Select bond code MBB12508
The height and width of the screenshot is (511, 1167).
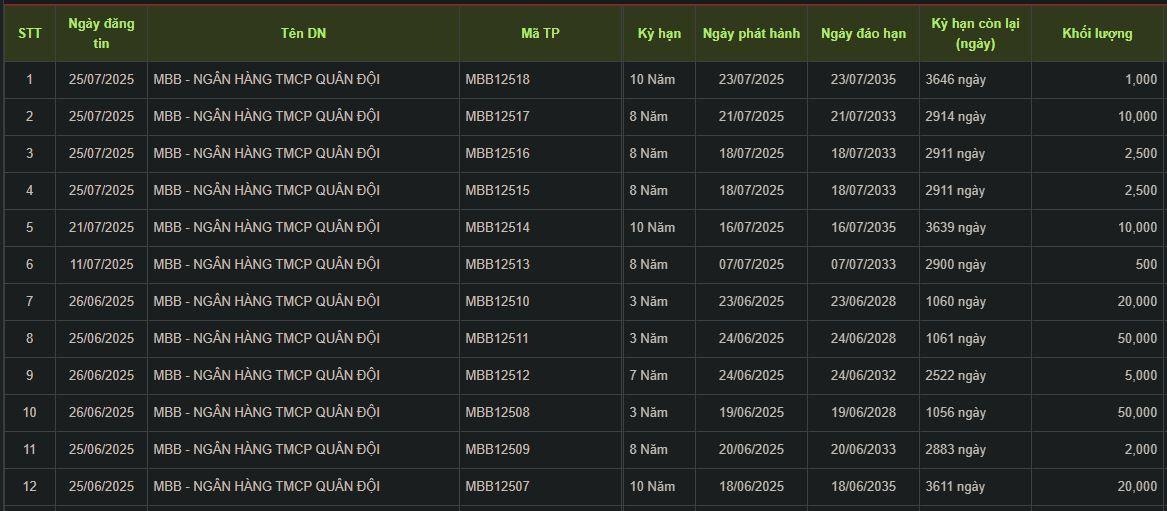click(498, 412)
